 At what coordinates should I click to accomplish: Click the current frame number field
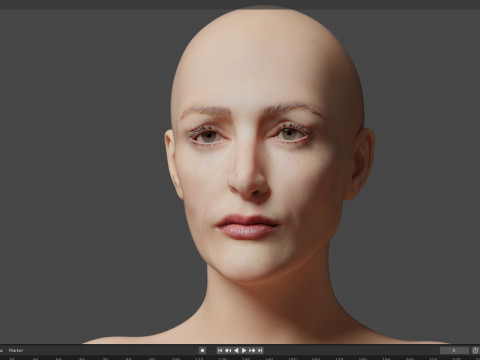pyautogui.click(x=454, y=350)
